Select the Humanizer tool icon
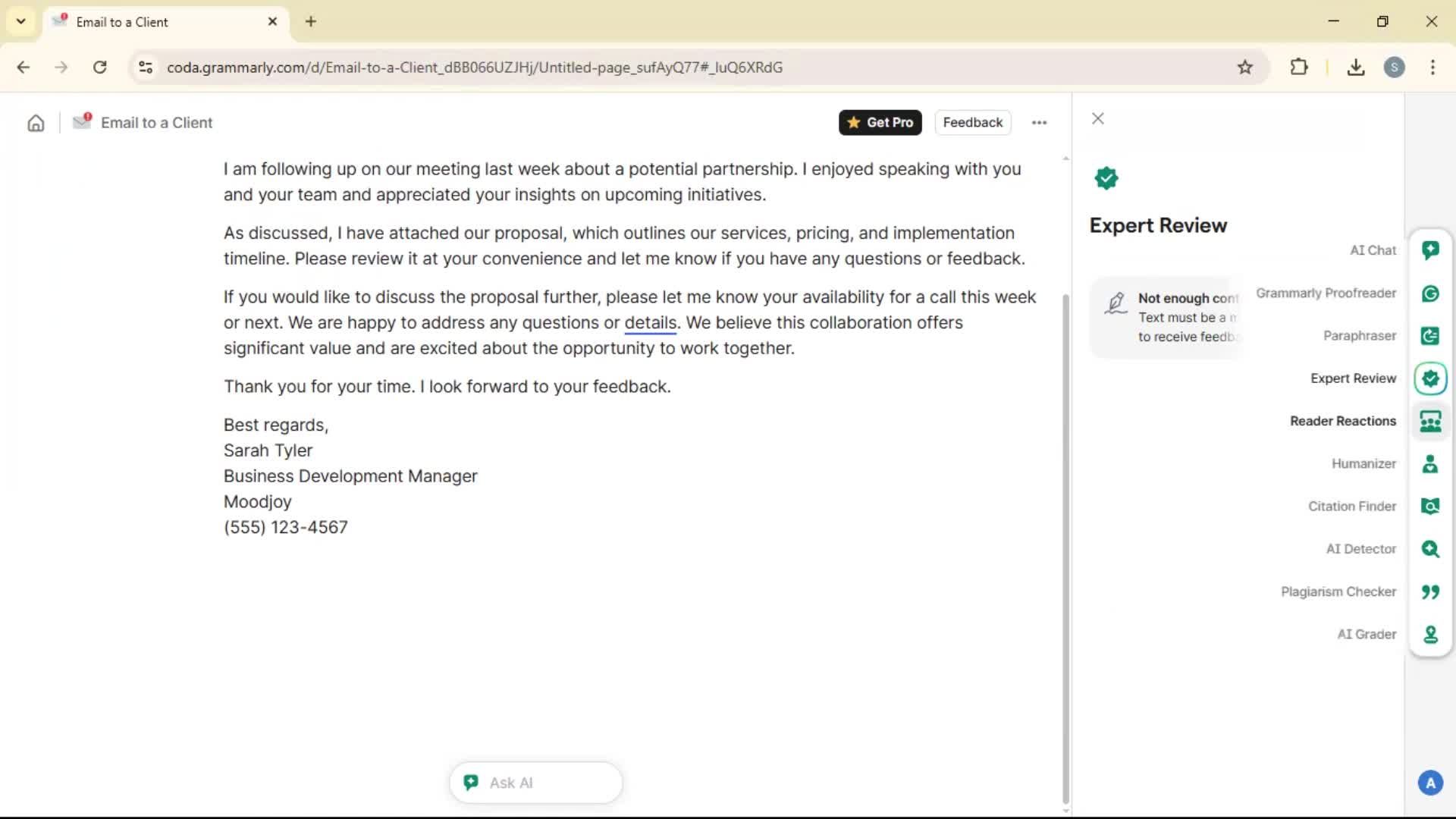Viewport: 1456px width, 819px height. [1430, 463]
